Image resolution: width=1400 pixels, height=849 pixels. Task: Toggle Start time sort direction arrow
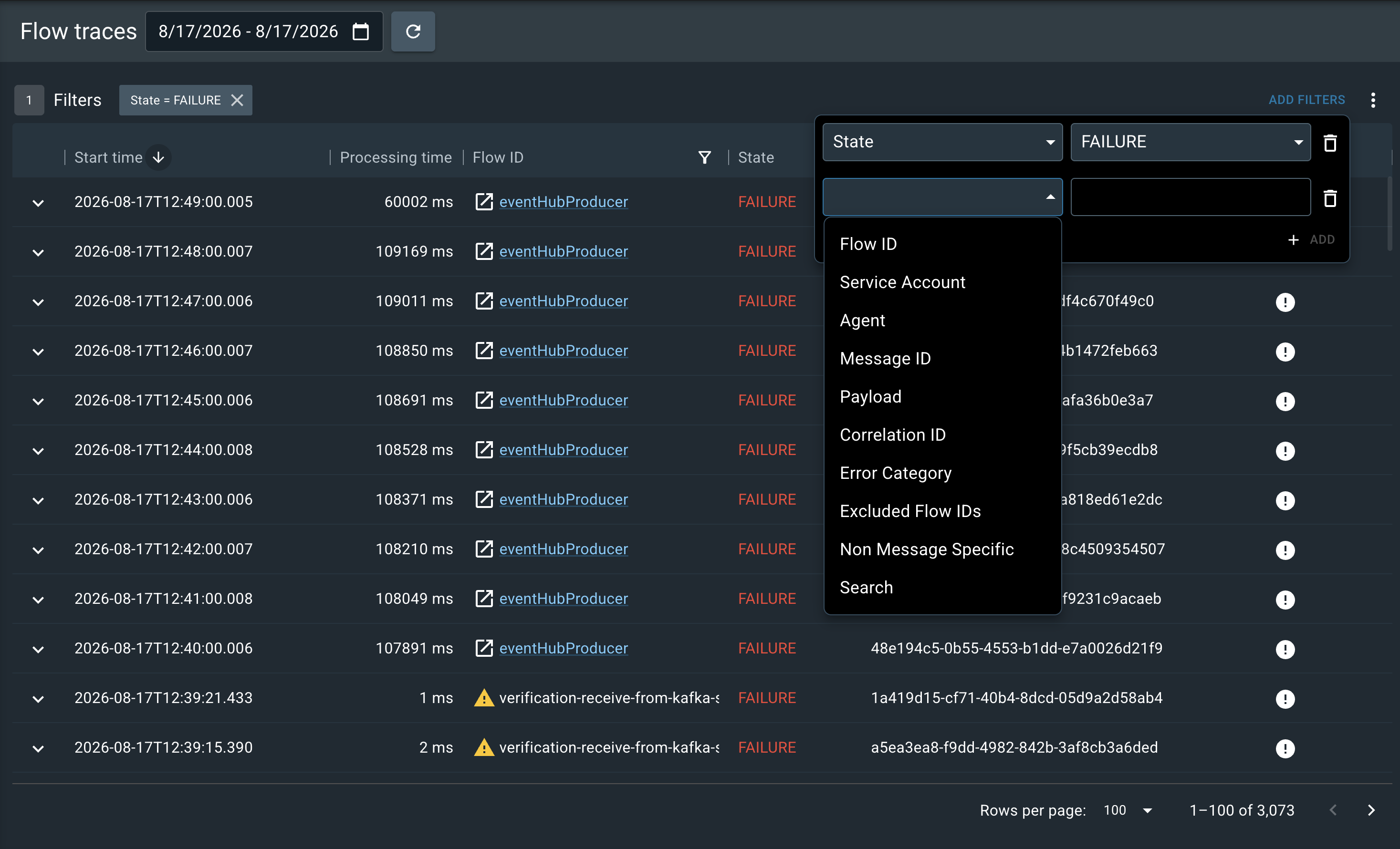158,157
